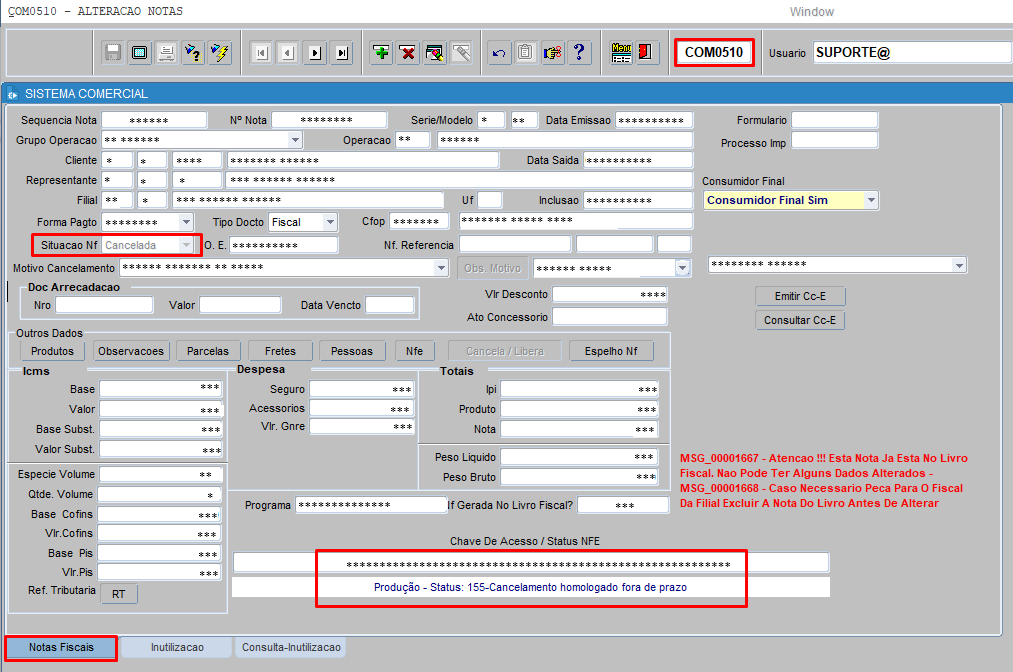Image resolution: width=1013 pixels, height=672 pixels.
Task: Click the Chave De Acesso field
Action: pyautogui.click(x=531, y=564)
